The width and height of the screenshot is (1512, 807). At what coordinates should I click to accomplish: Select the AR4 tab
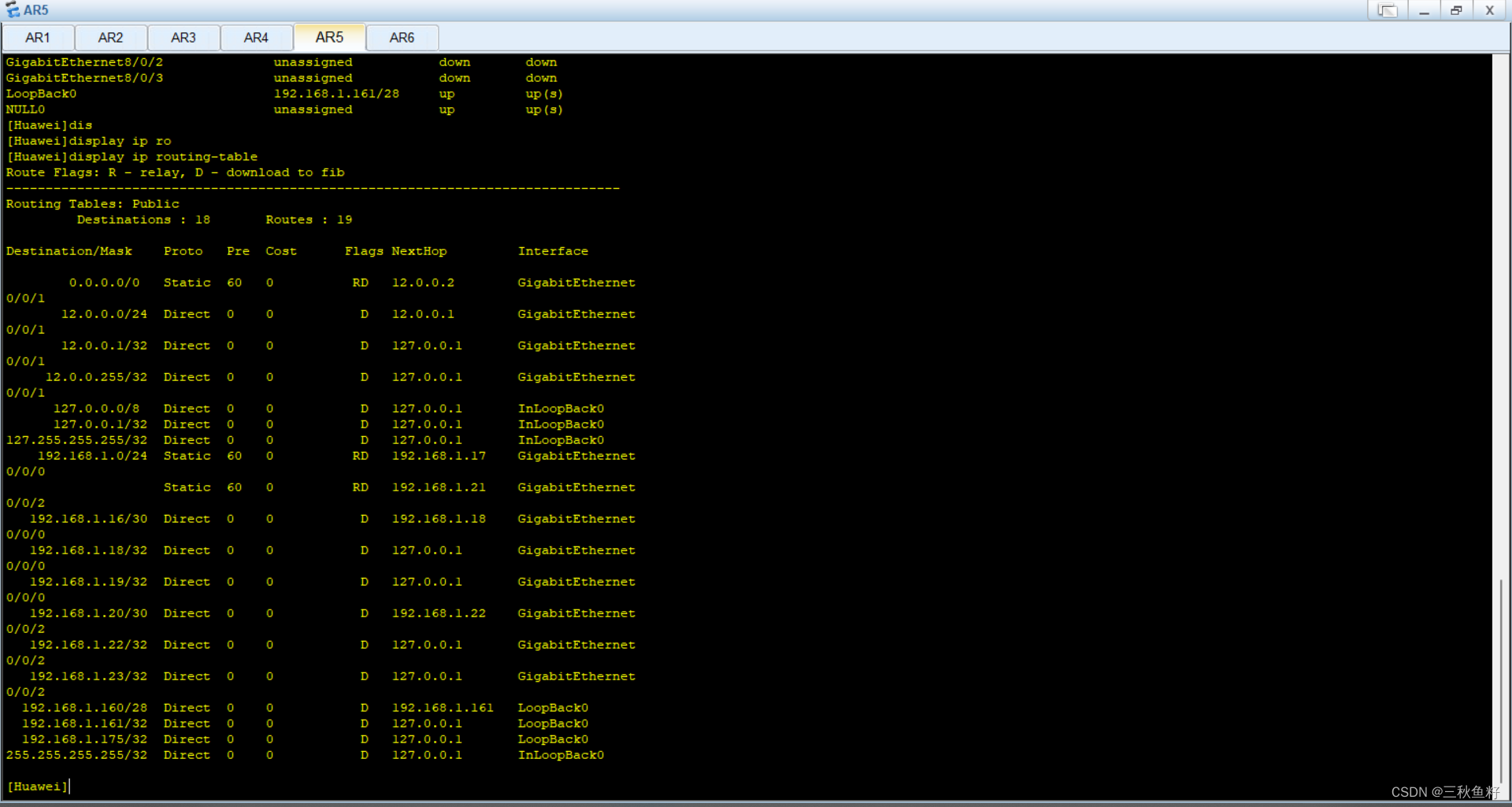(256, 37)
